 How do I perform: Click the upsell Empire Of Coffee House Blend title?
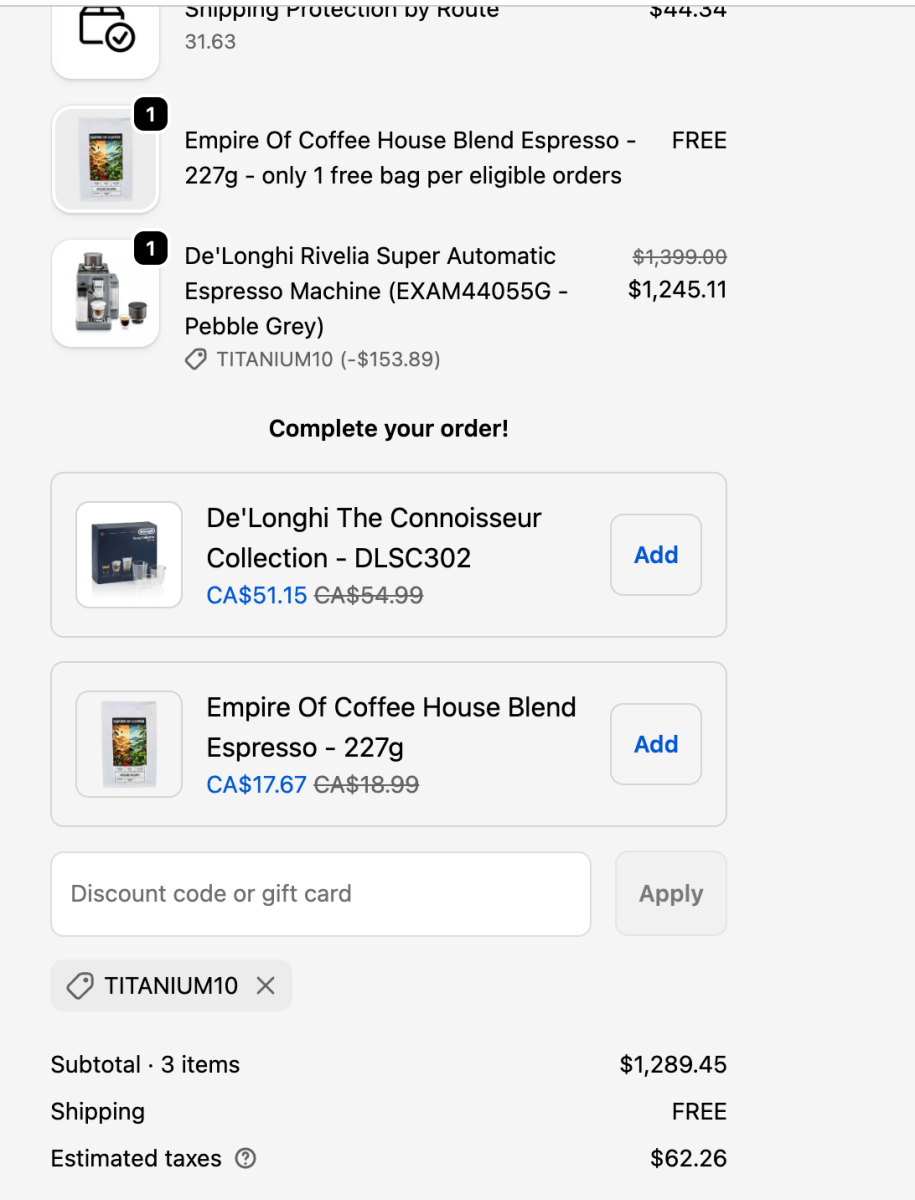tap(391, 727)
